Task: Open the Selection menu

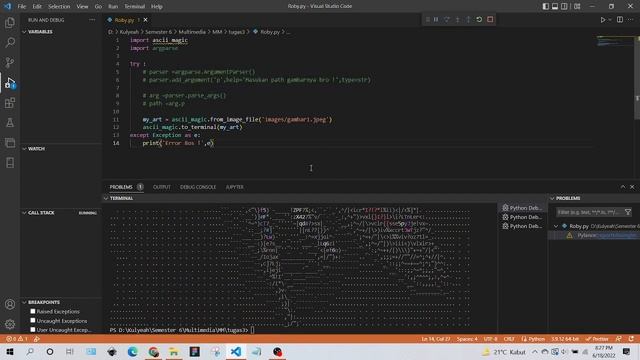Action: point(59,7)
